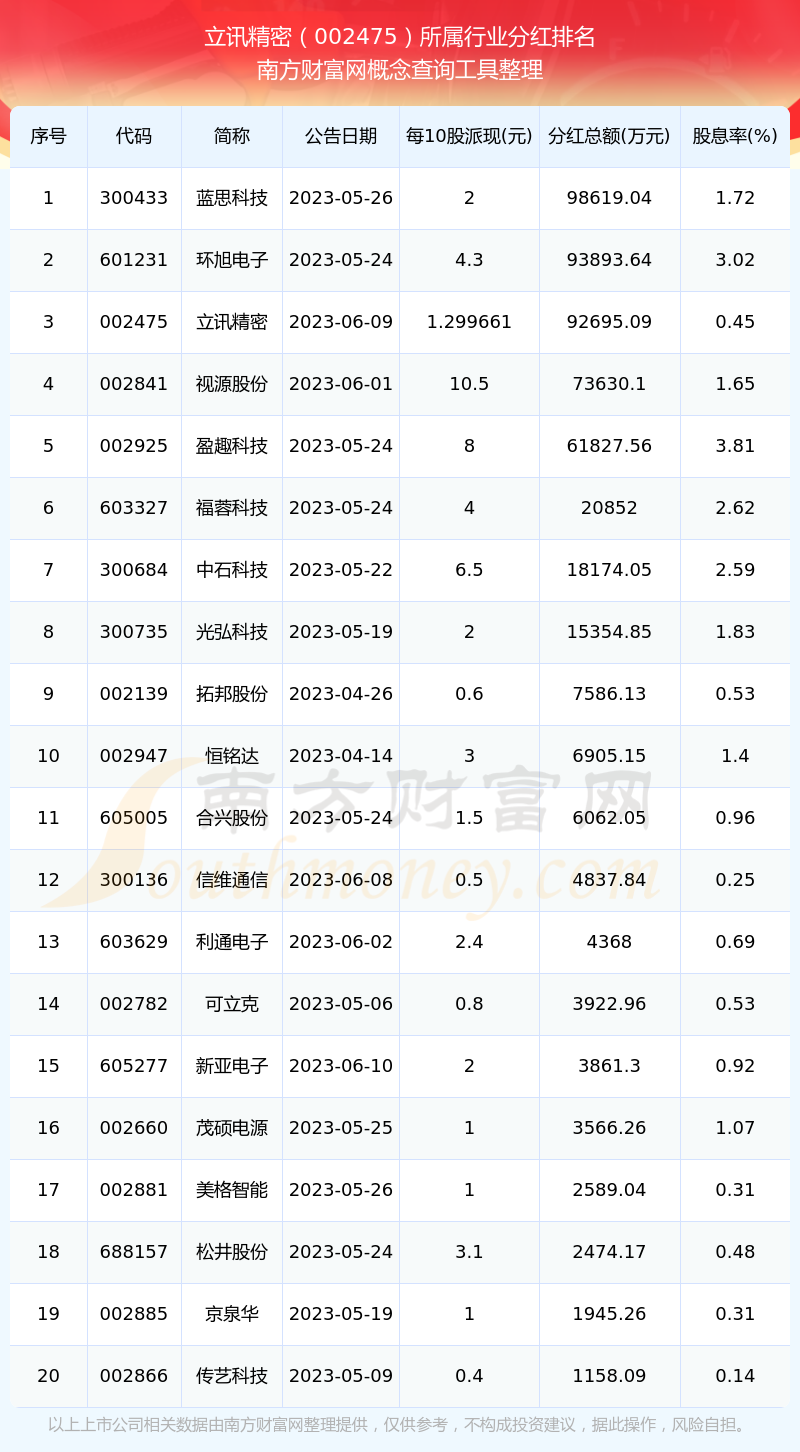The width and height of the screenshot is (800, 1452).
Task: Click the 福蓉科技 stock name
Action: tap(232, 508)
